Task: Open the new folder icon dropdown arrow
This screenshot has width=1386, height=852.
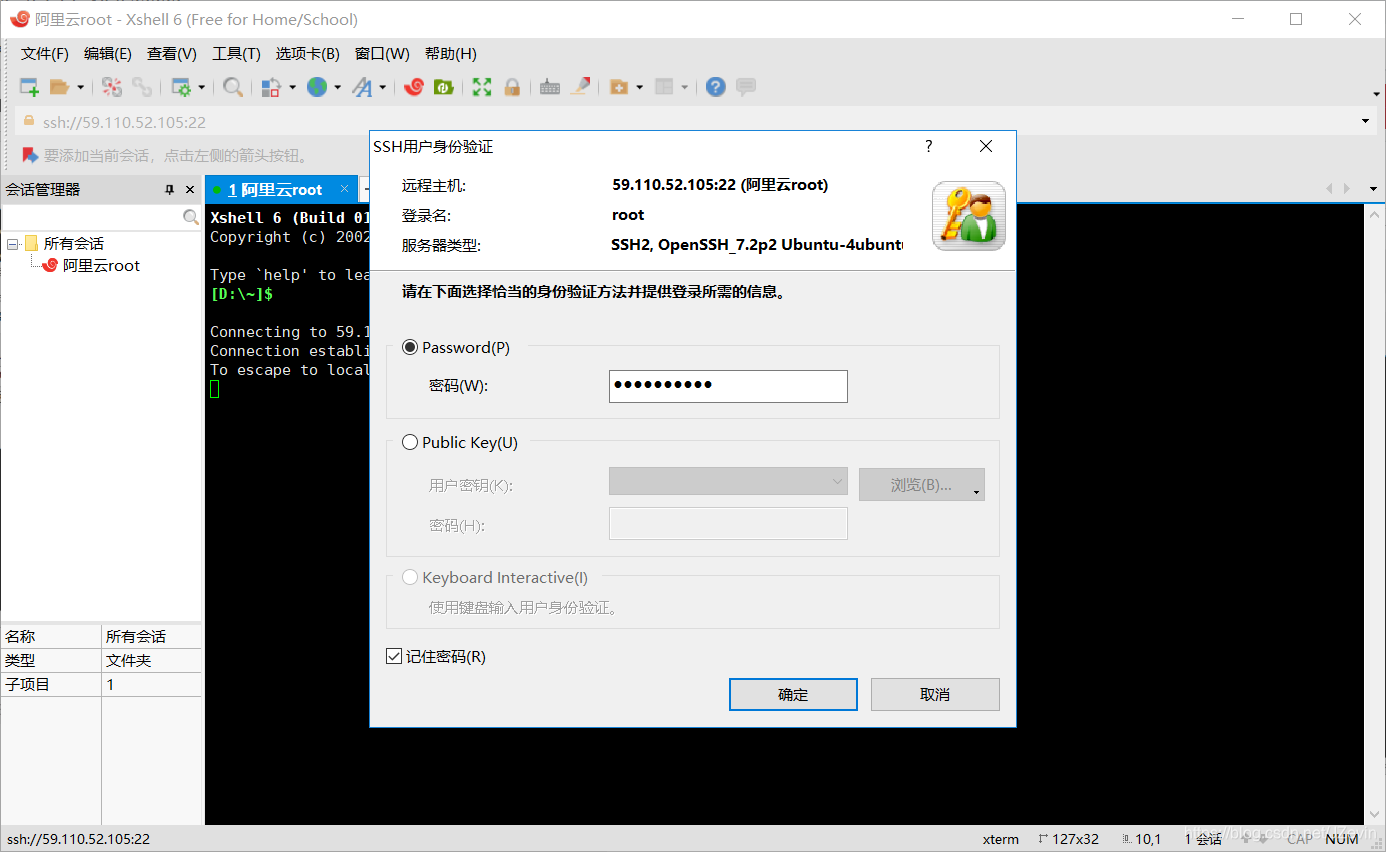Action: pos(639,88)
